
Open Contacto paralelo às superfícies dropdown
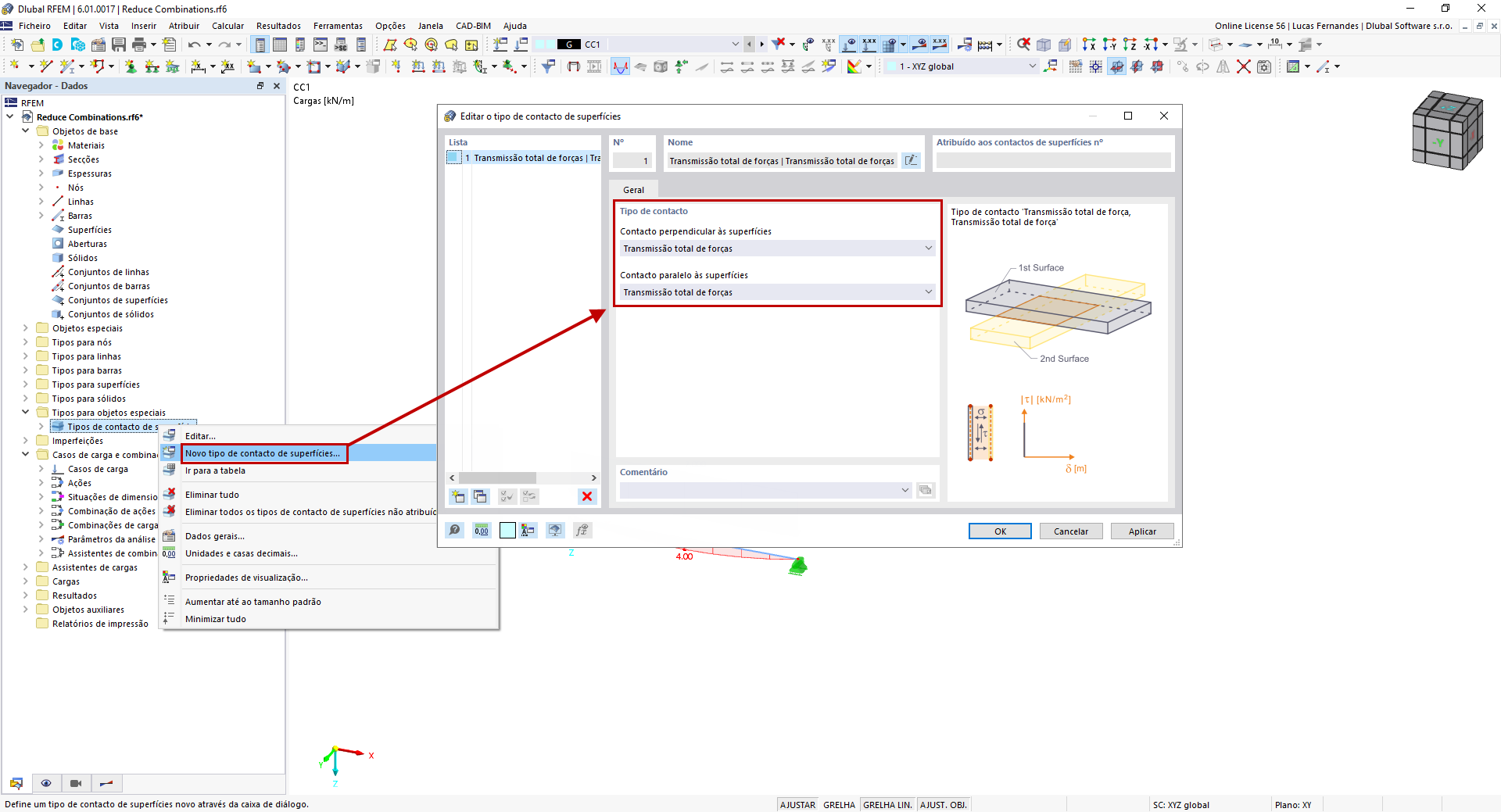(778, 292)
